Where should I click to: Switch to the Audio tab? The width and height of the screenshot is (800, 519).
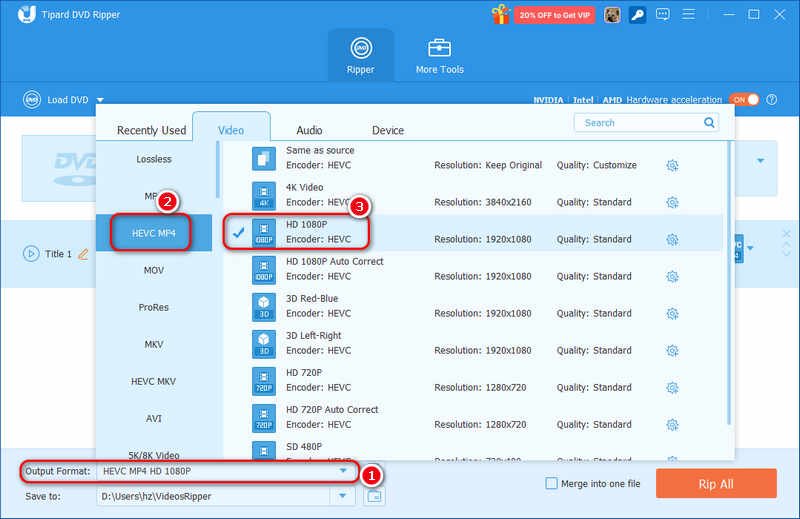[309, 130]
